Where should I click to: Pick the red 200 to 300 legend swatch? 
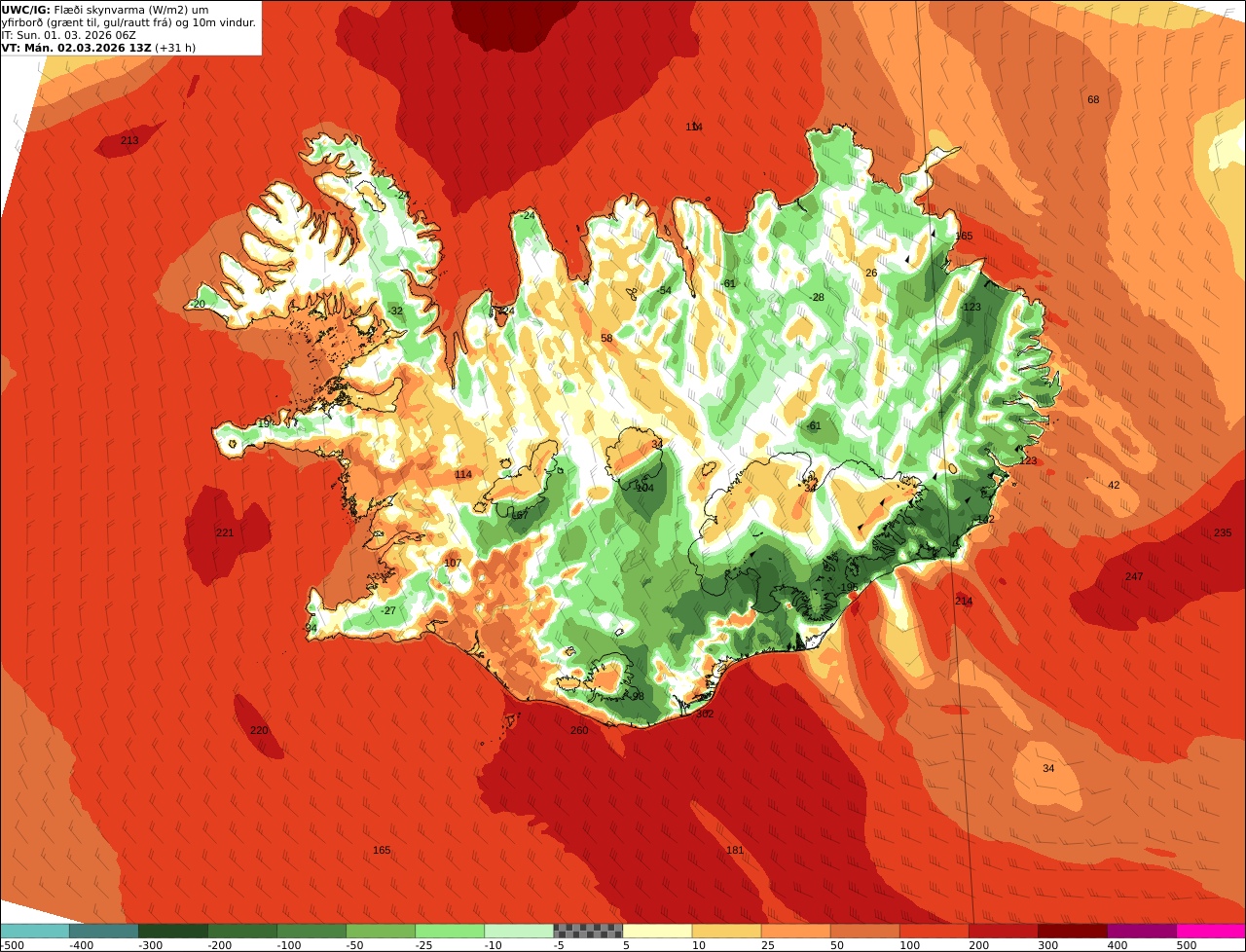(1003, 931)
